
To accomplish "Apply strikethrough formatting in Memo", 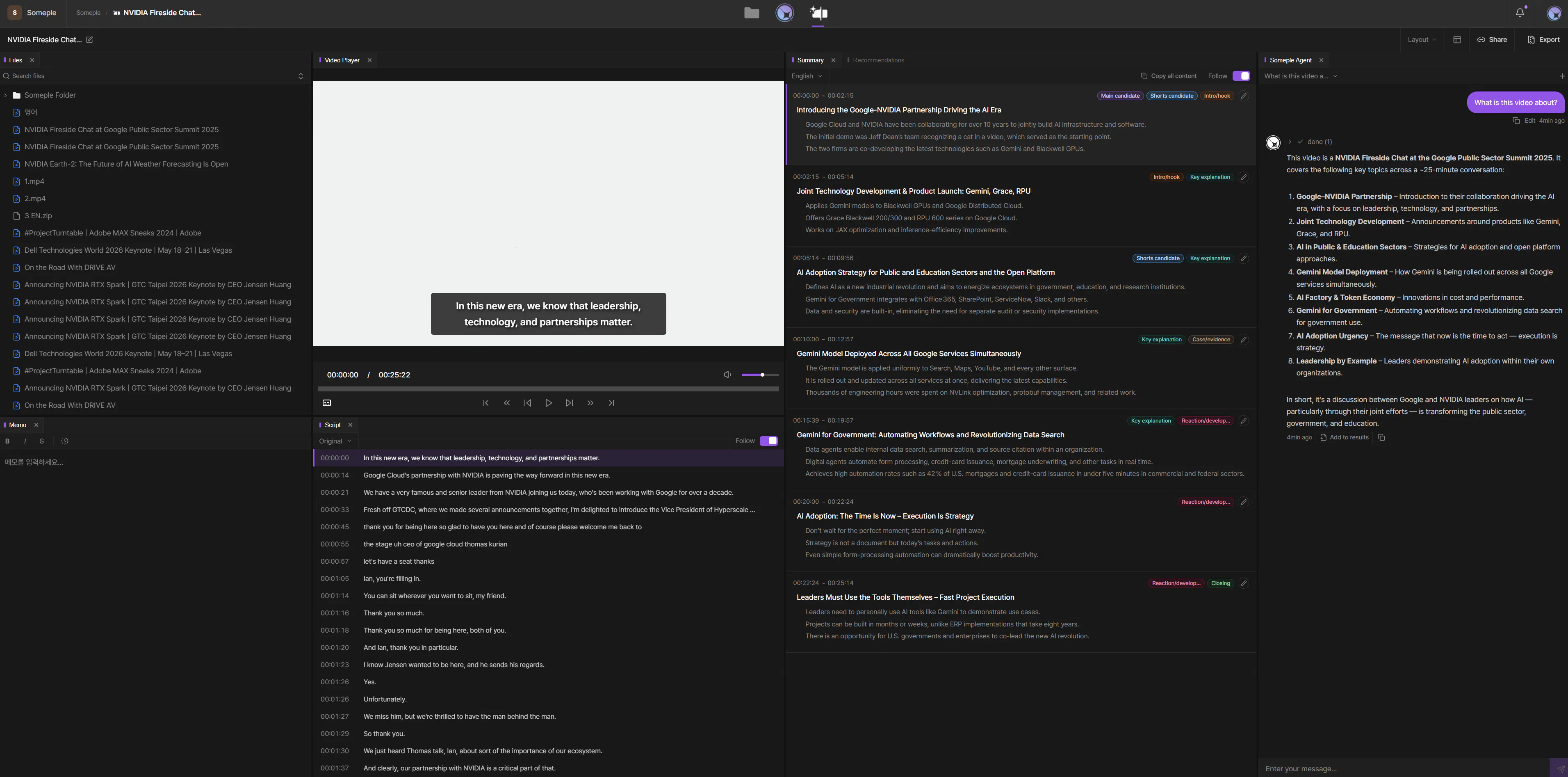I will [x=41, y=441].
